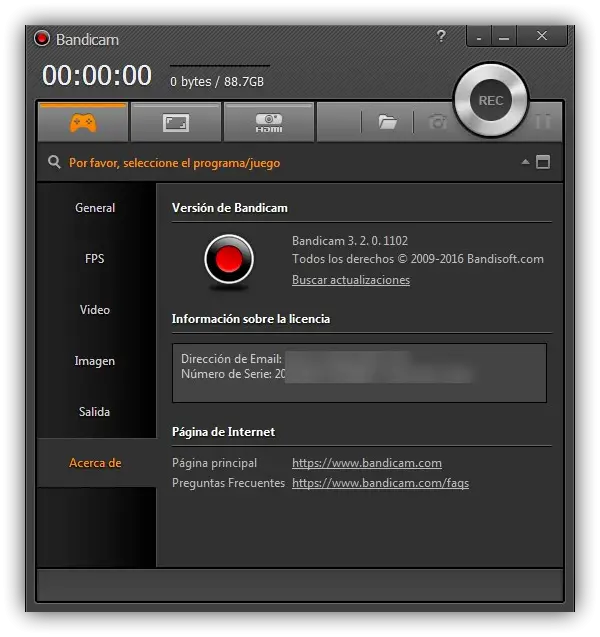This screenshot has height=637, width=600.
Task: Click the 'Dirección de Email:' label
Action: click(x=231, y=359)
